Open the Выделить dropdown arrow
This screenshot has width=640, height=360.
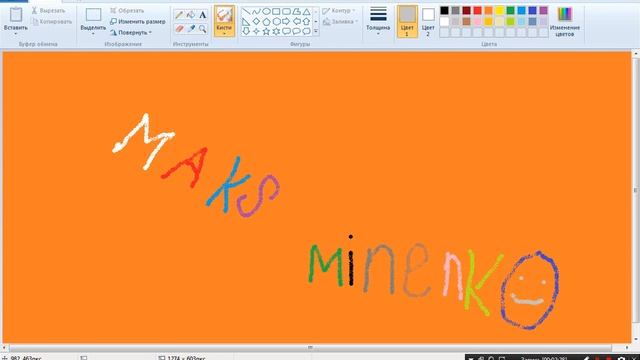click(x=93, y=34)
